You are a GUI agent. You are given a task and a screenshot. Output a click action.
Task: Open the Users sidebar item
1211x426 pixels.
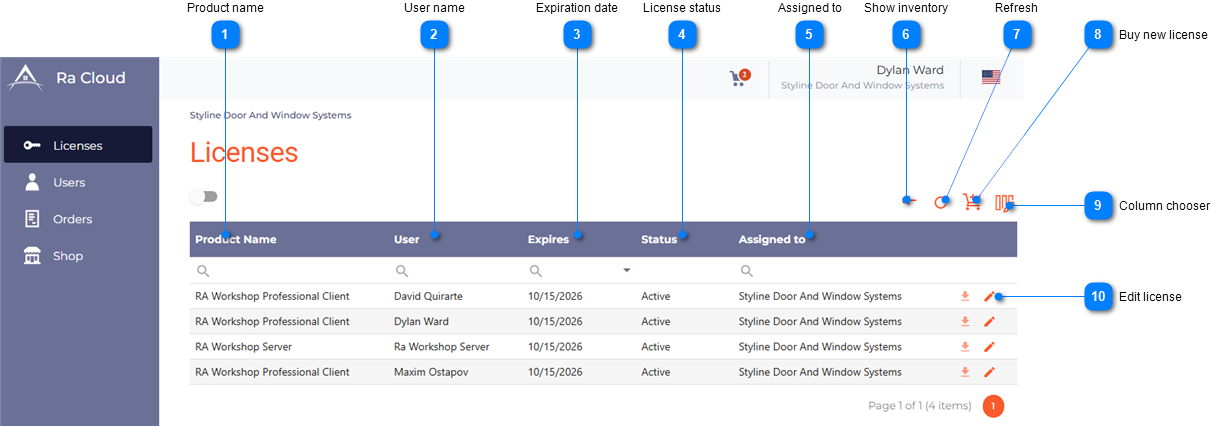tap(69, 182)
